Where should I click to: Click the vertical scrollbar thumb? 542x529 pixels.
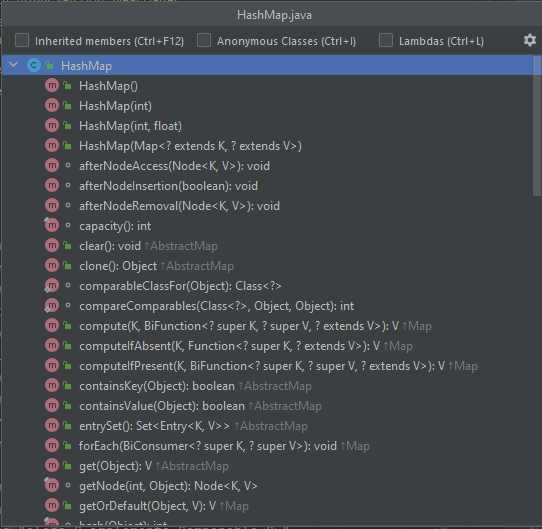536,126
